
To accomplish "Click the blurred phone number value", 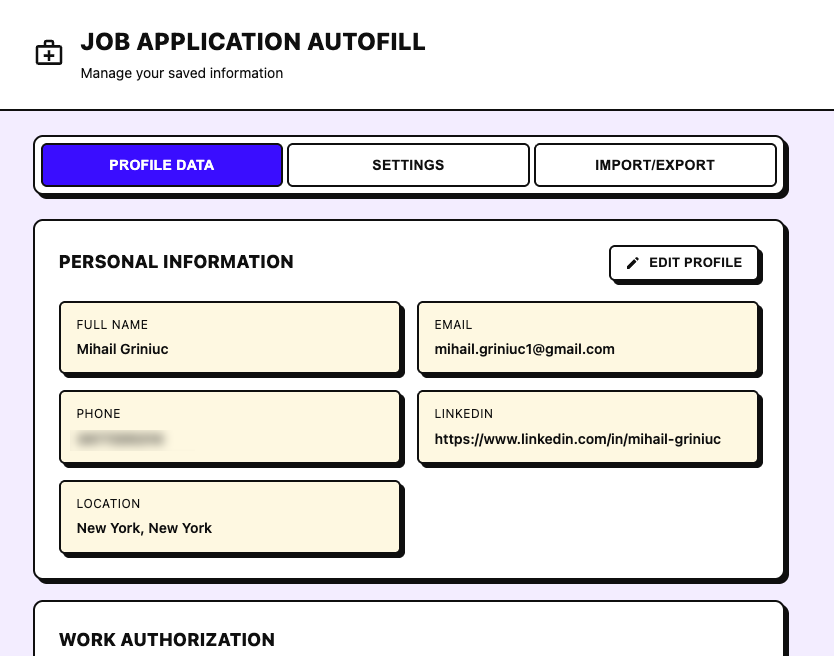I will pyautogui.click(x=121, y=438).
